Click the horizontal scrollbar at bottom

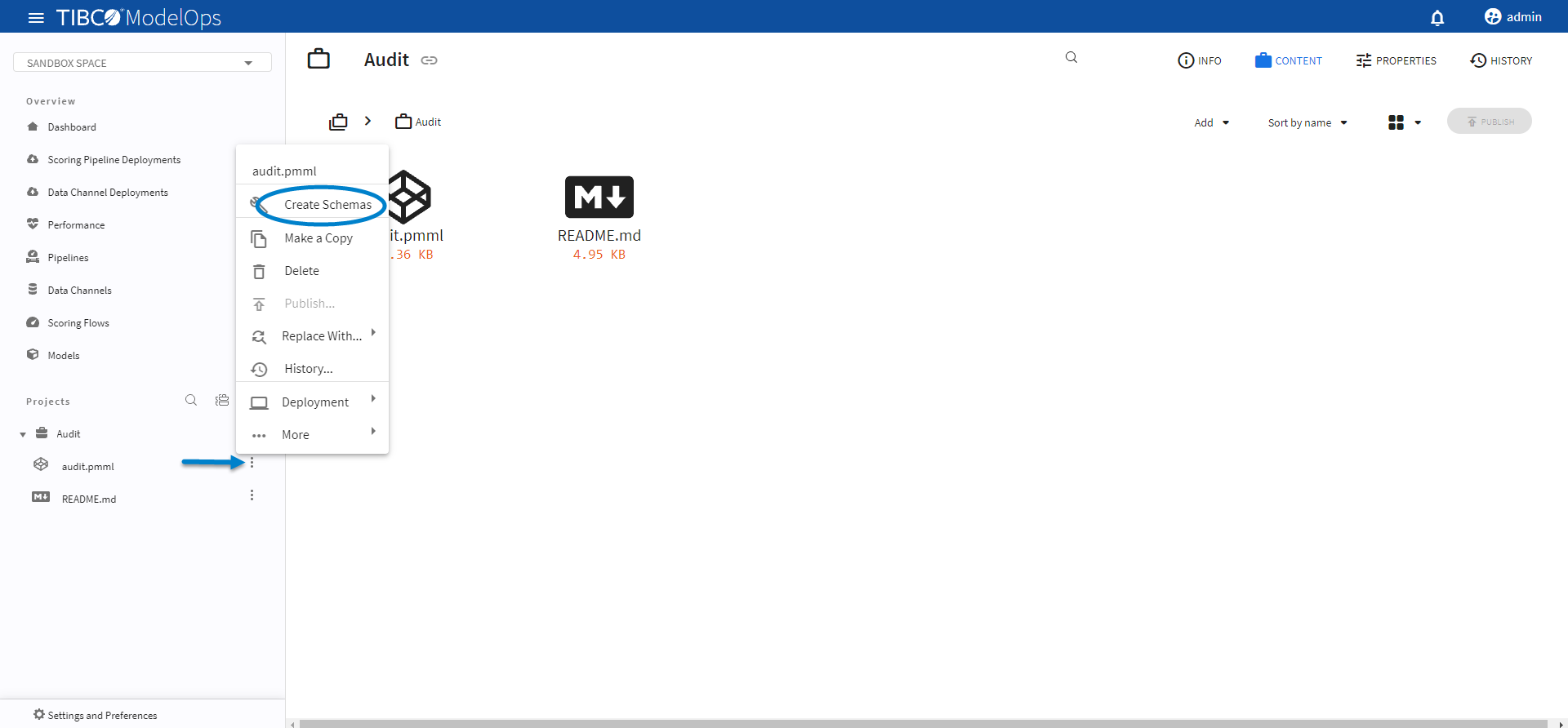pyautogui.click(x=924, y=724)
